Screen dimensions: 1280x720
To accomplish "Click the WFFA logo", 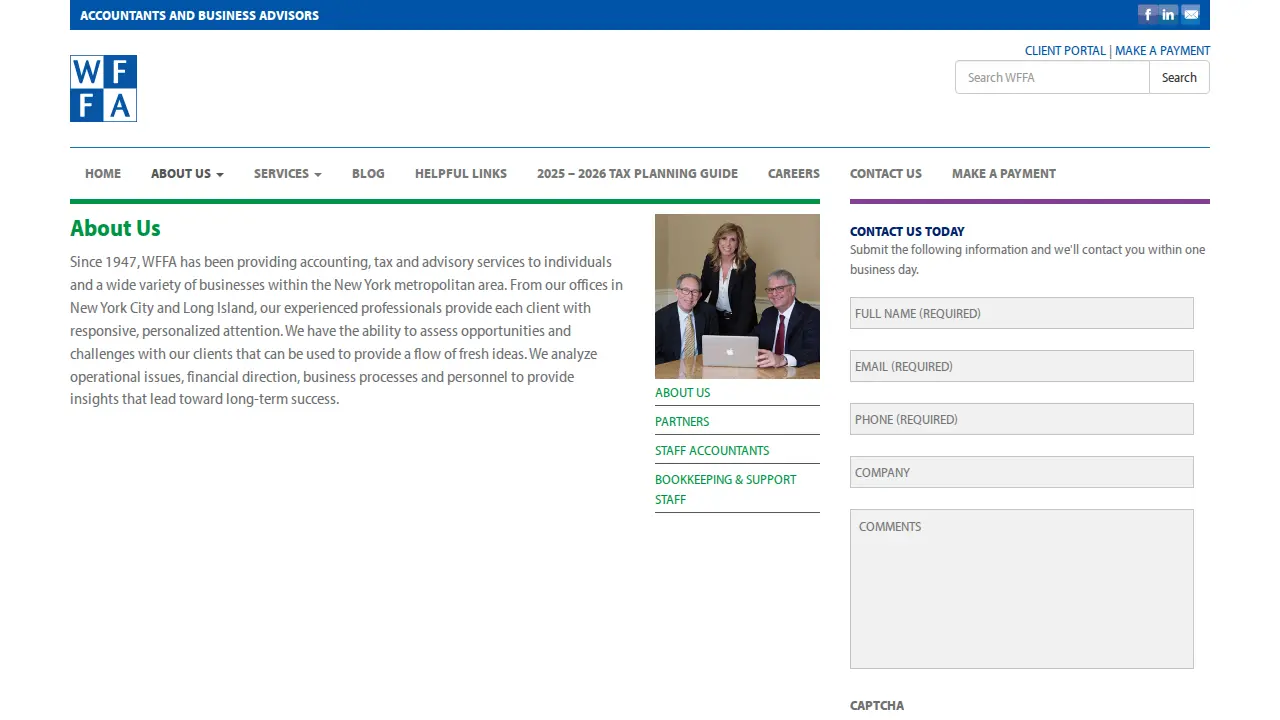I will click(x=103, y=88).
